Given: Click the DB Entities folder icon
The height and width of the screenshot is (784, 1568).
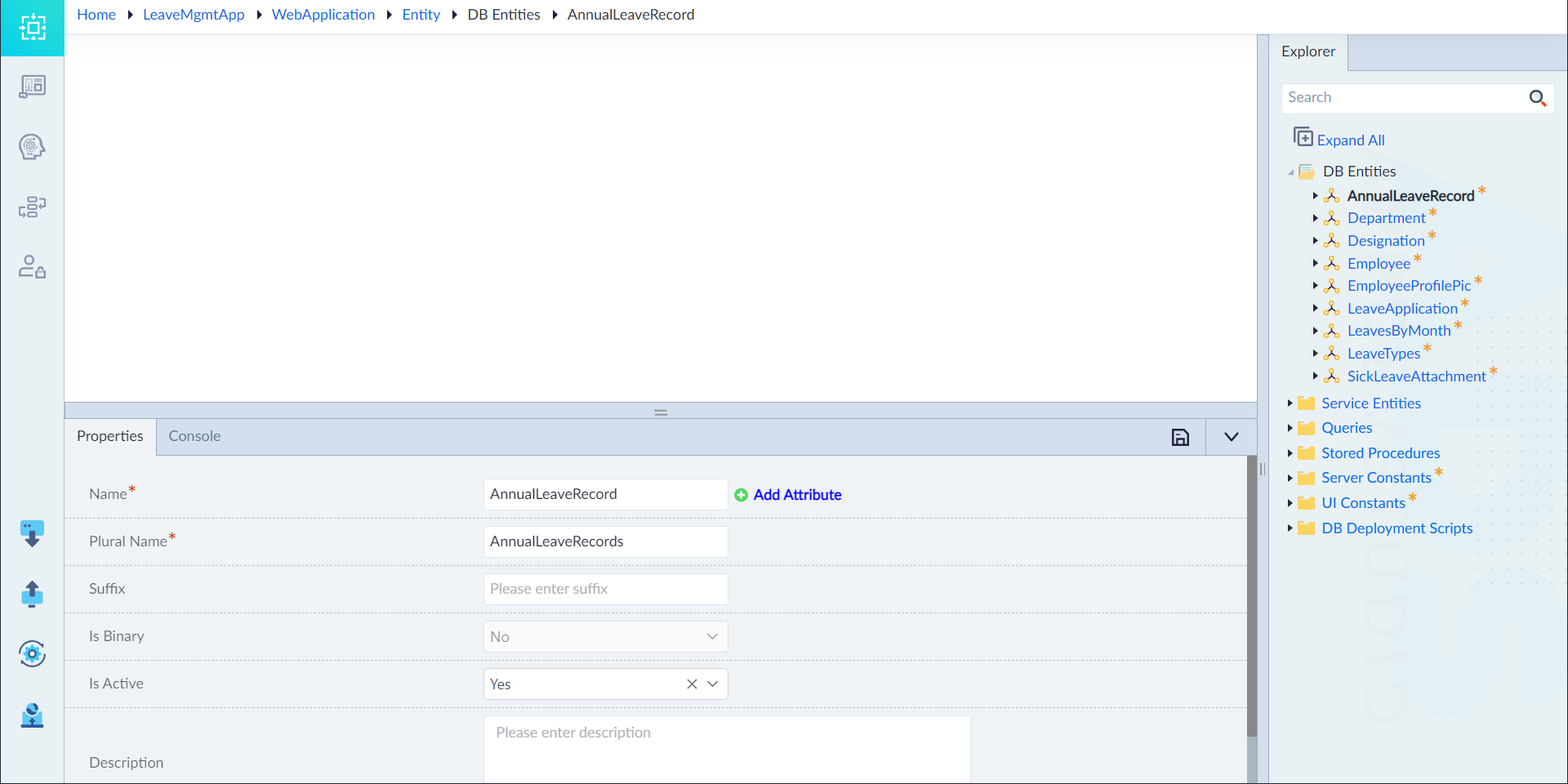Looking at the screenshot, I should click(x=1307, y=171).
